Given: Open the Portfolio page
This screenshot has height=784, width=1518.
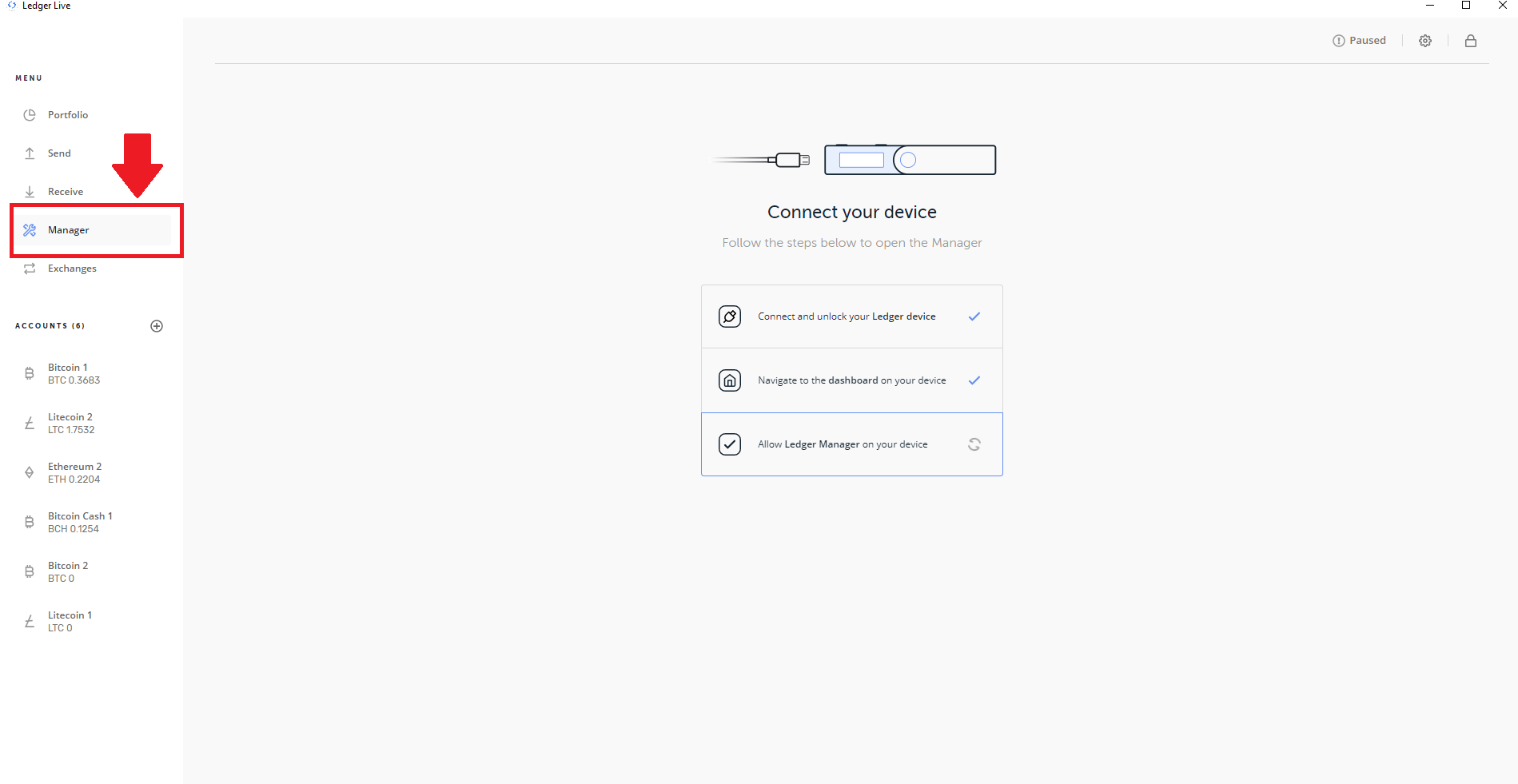Looking at the screenshot, I should pyautogui.click(x=92, y=115).
